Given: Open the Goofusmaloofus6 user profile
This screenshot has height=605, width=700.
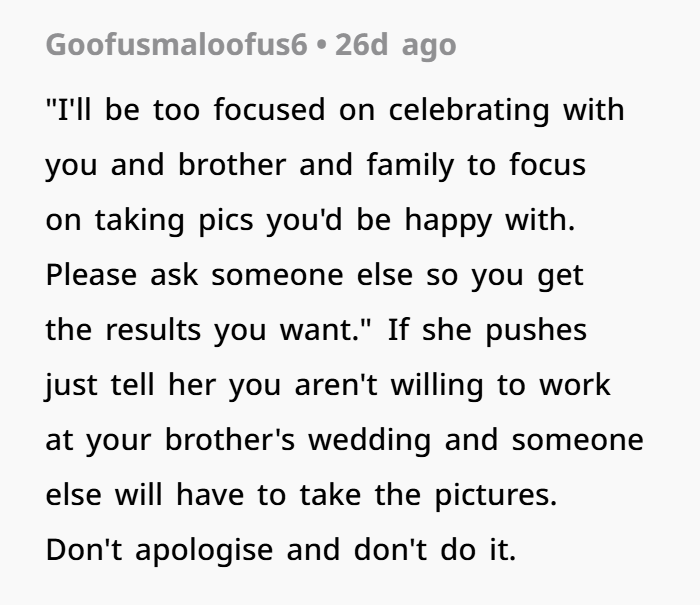Looking at the screenshot, I should click(x=176, y=45).
